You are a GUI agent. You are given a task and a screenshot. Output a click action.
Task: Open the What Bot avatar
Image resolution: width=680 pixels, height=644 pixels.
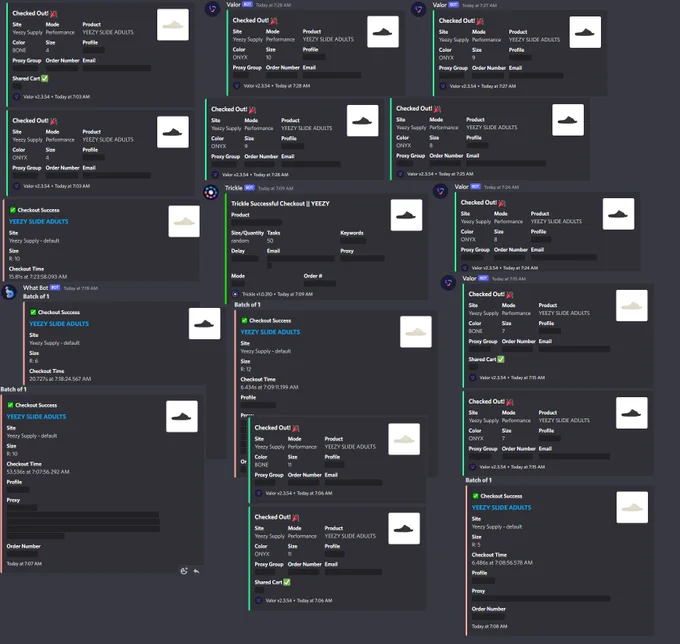point(9,292)
